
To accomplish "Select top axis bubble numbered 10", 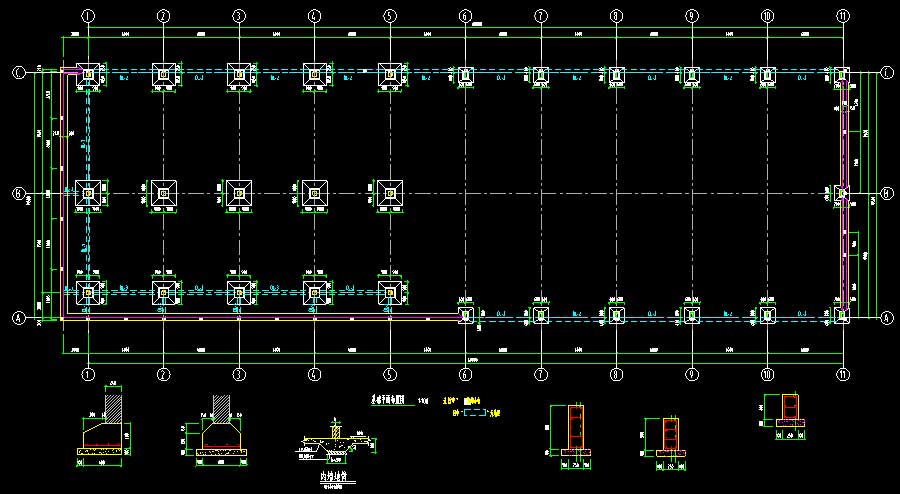I will (x=767, y=17).
